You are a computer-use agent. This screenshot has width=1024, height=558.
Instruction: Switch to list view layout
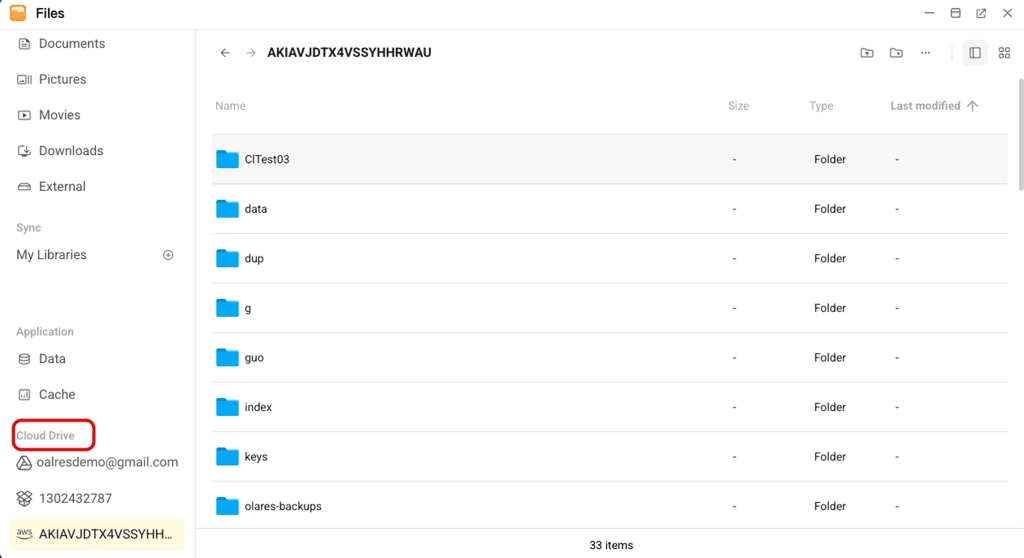click(975, 53)
